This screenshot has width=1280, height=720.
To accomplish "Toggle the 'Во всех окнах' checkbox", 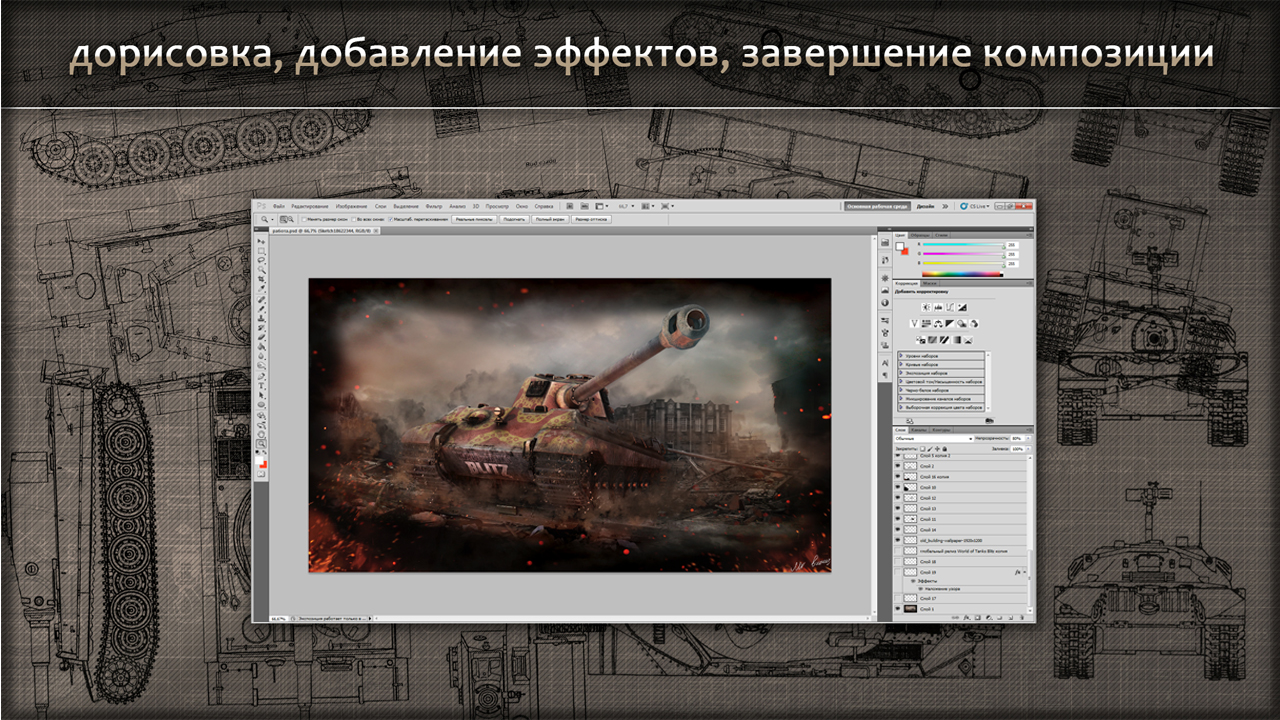I will [x=353, y=219].
